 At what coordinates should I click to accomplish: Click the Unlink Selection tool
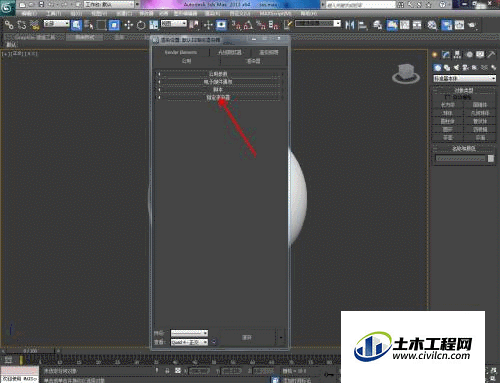click(22, 25)
